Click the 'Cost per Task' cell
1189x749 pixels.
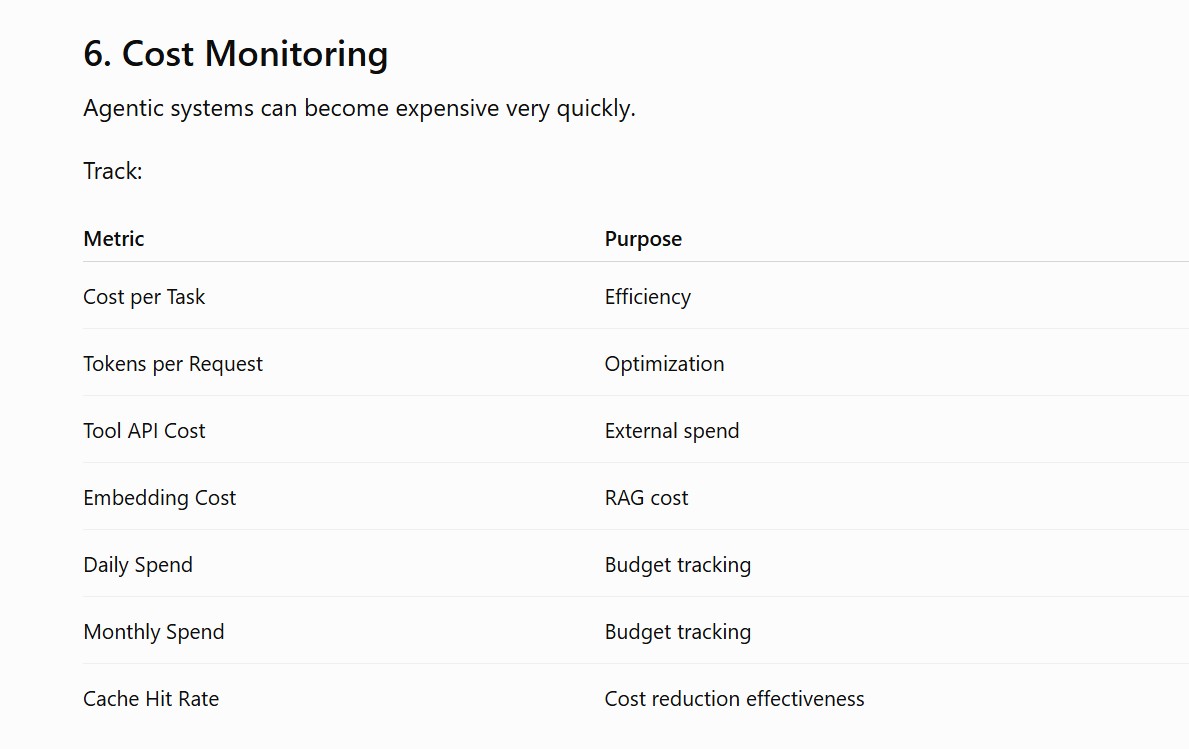coord(144,297)
